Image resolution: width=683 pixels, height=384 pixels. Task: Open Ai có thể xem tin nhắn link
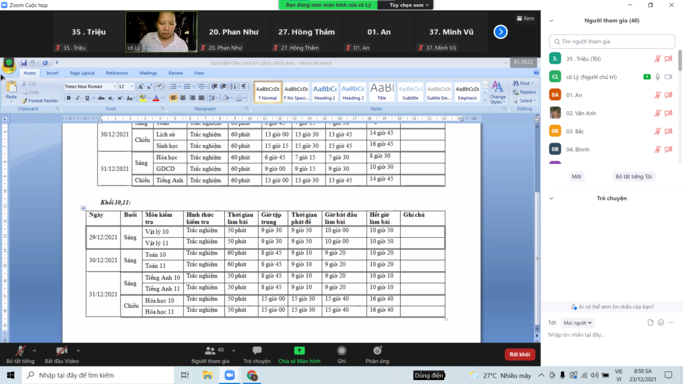click(x=612, y=307)
